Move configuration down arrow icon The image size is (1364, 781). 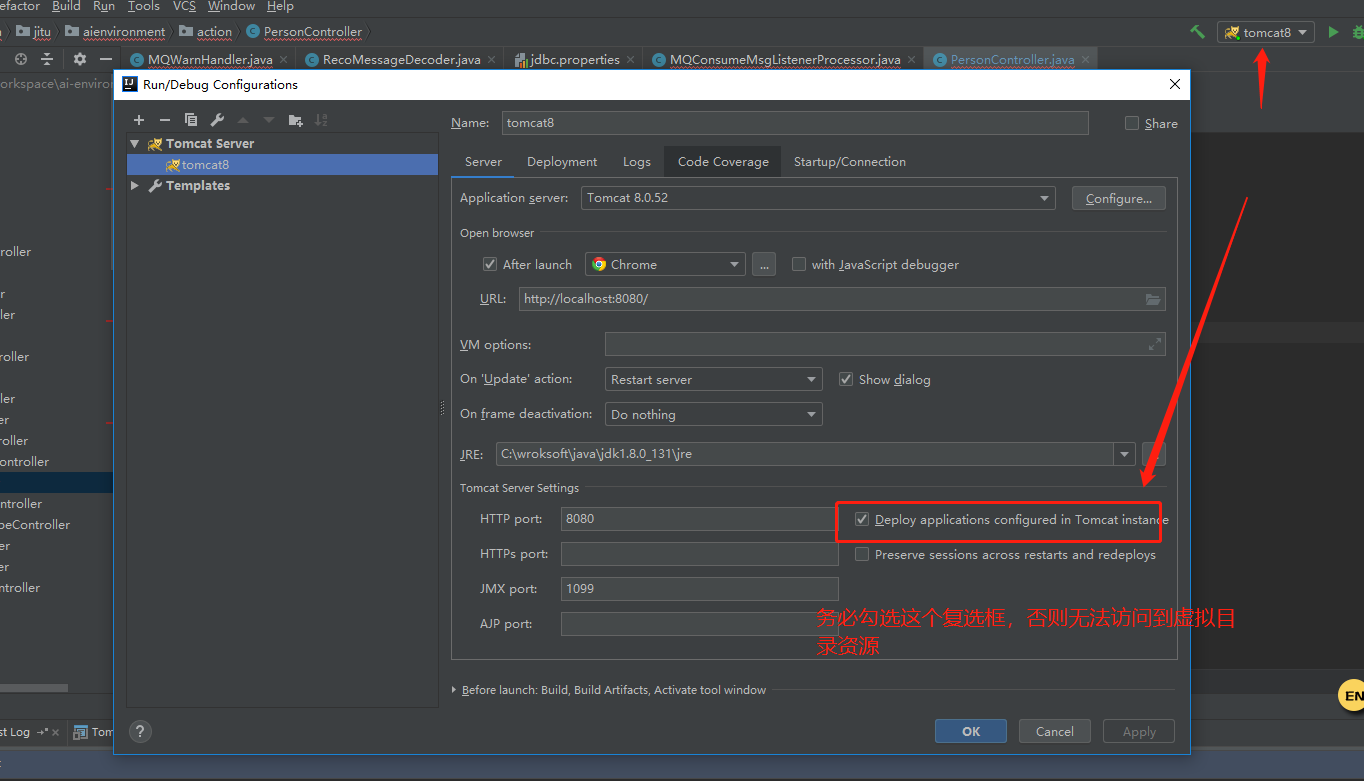[x=268, y=120]
